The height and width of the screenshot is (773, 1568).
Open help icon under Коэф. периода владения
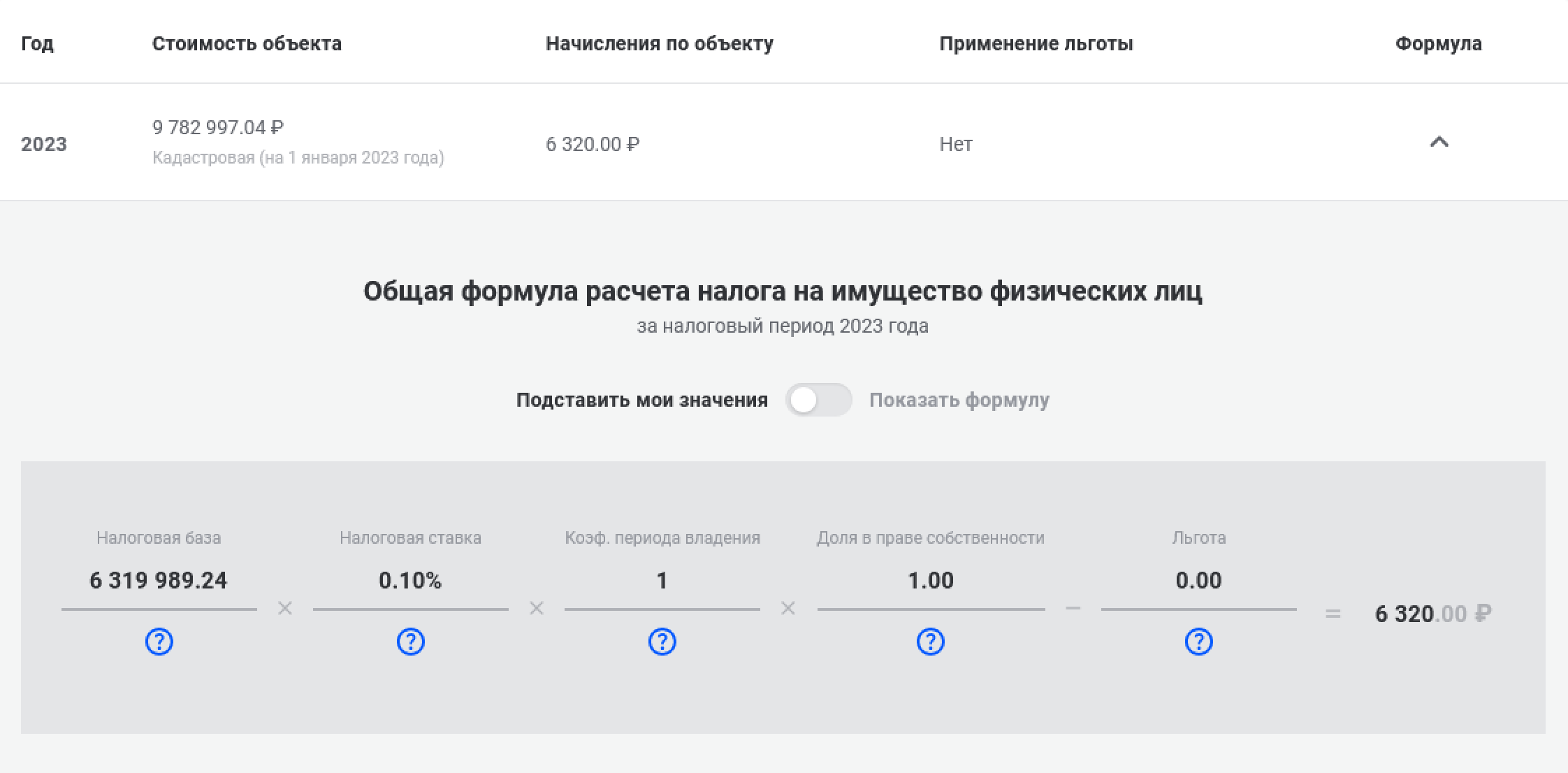pos(662,641)
